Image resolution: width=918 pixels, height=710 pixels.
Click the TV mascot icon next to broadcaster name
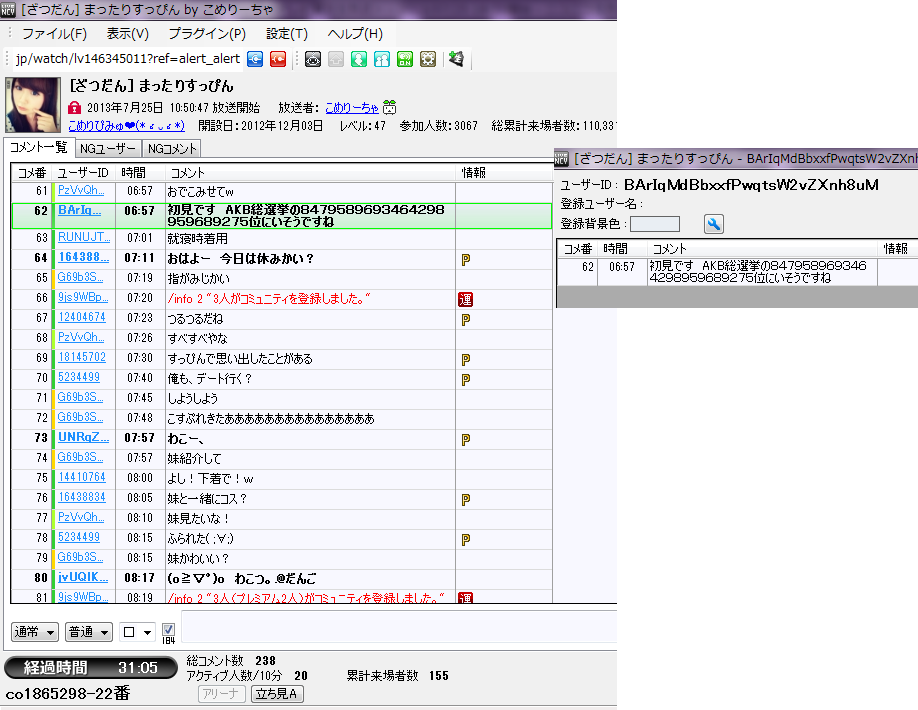click(x=389, y=107)
